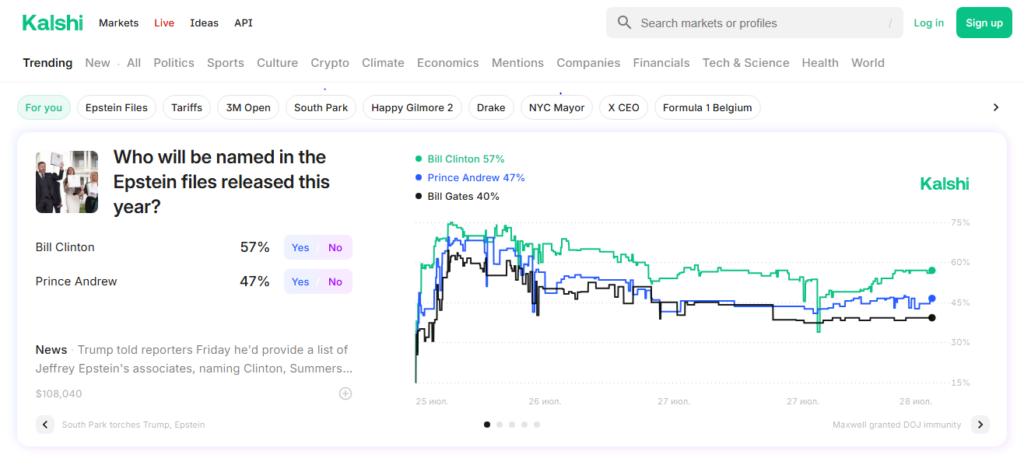Select the Epstein Files chip

117,107
